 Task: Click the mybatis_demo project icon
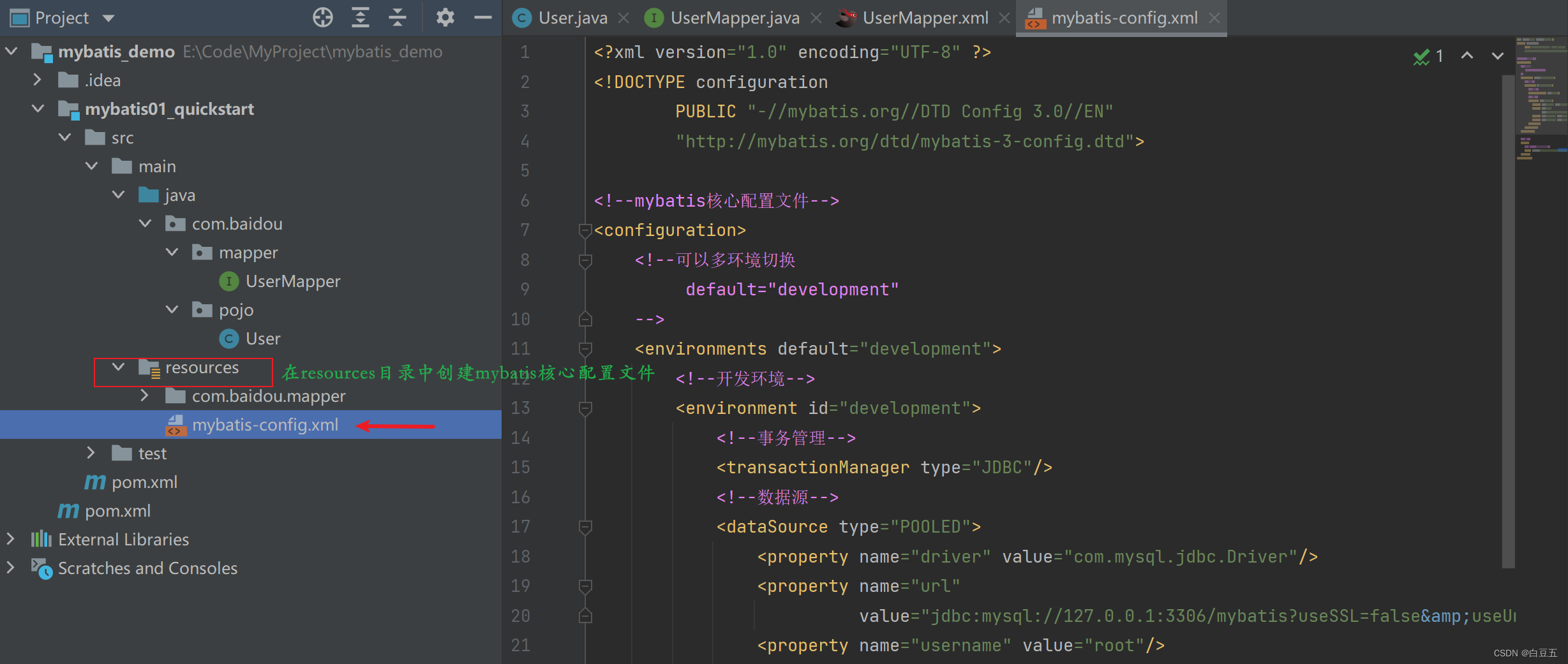pyautogui.click(x=41, y=52)
